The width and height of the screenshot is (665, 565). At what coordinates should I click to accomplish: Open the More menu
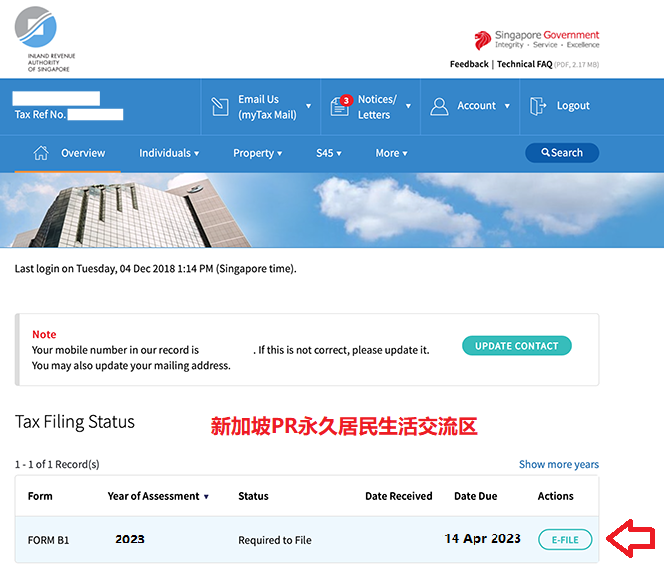pos(391,153)
